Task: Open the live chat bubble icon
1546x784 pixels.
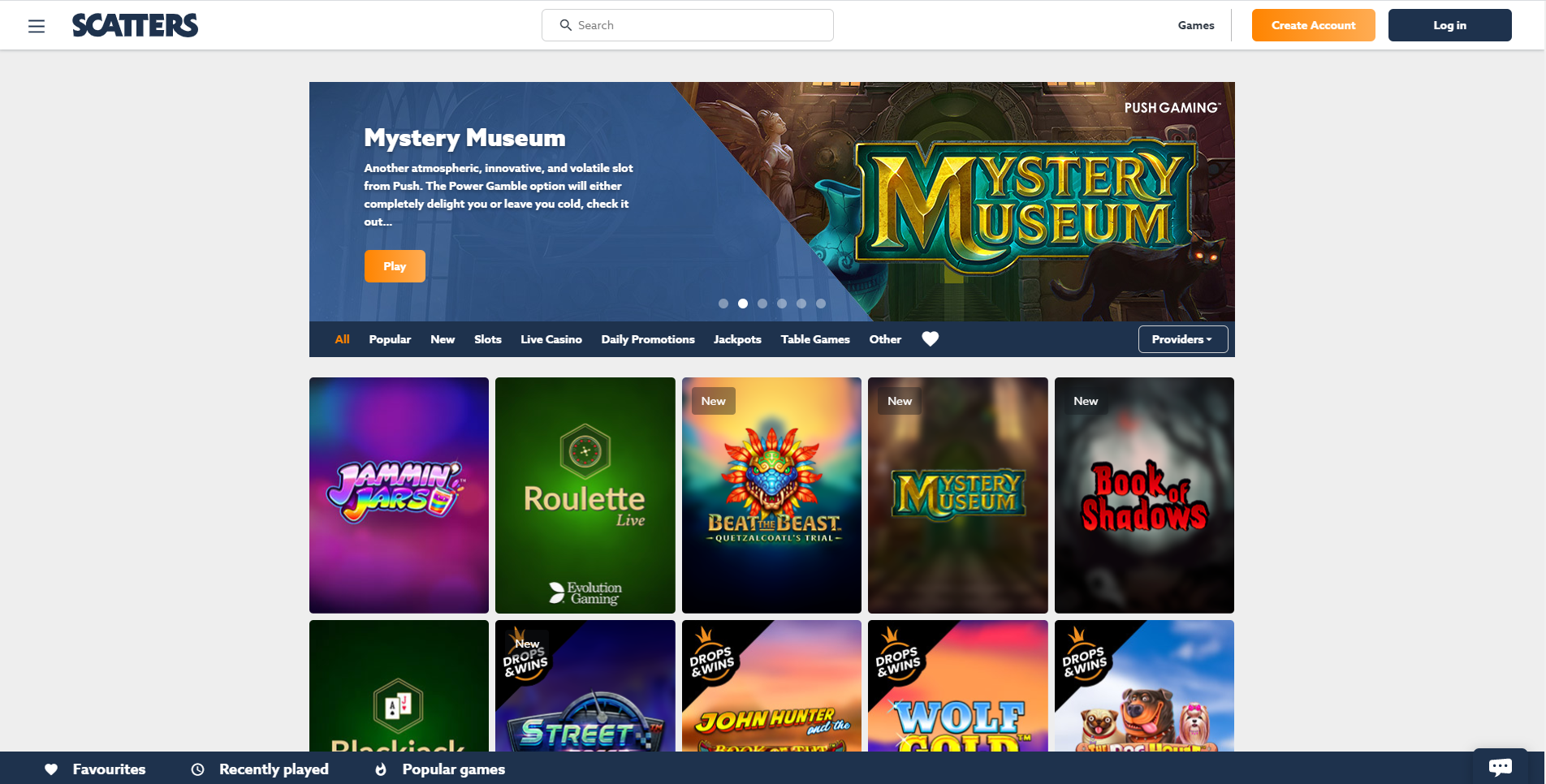Action: point(1501,766)
